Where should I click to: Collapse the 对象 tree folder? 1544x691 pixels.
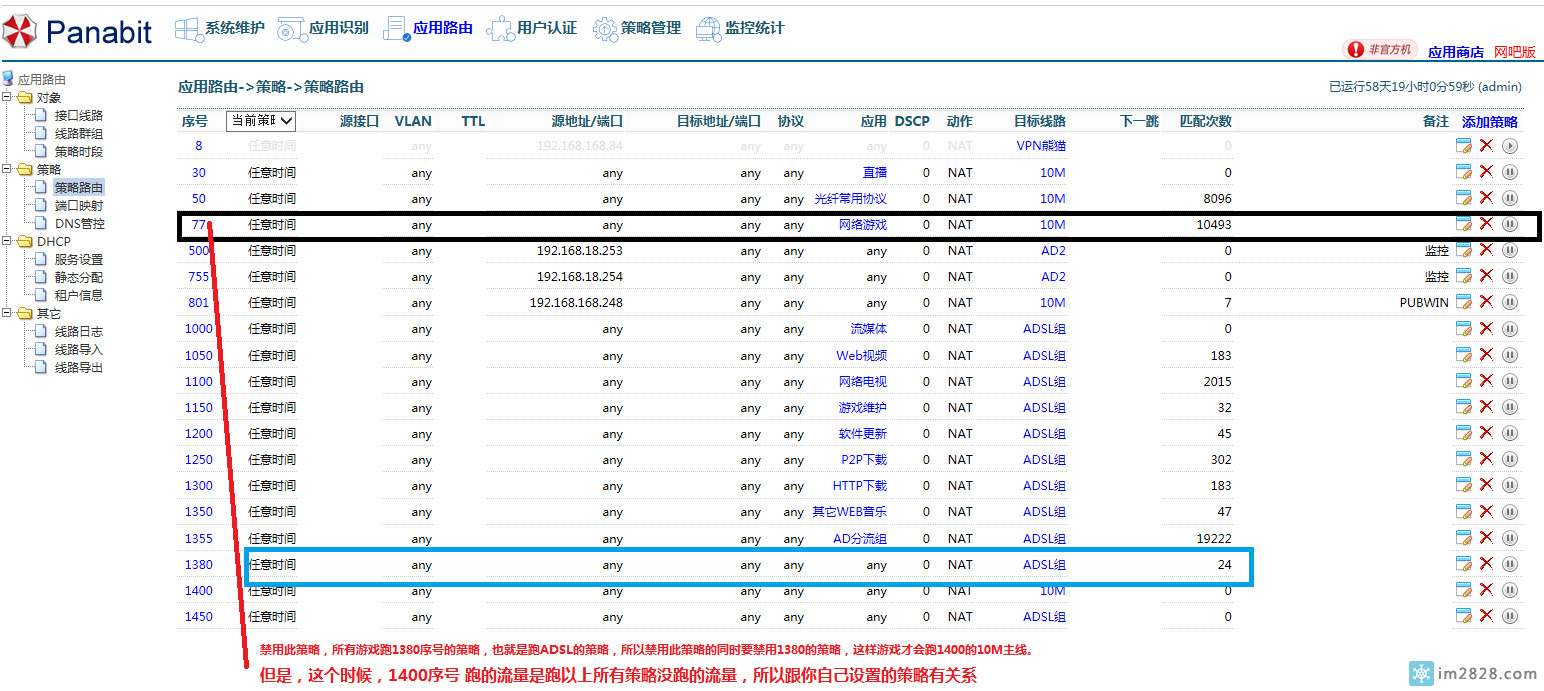tap(8, 98)
